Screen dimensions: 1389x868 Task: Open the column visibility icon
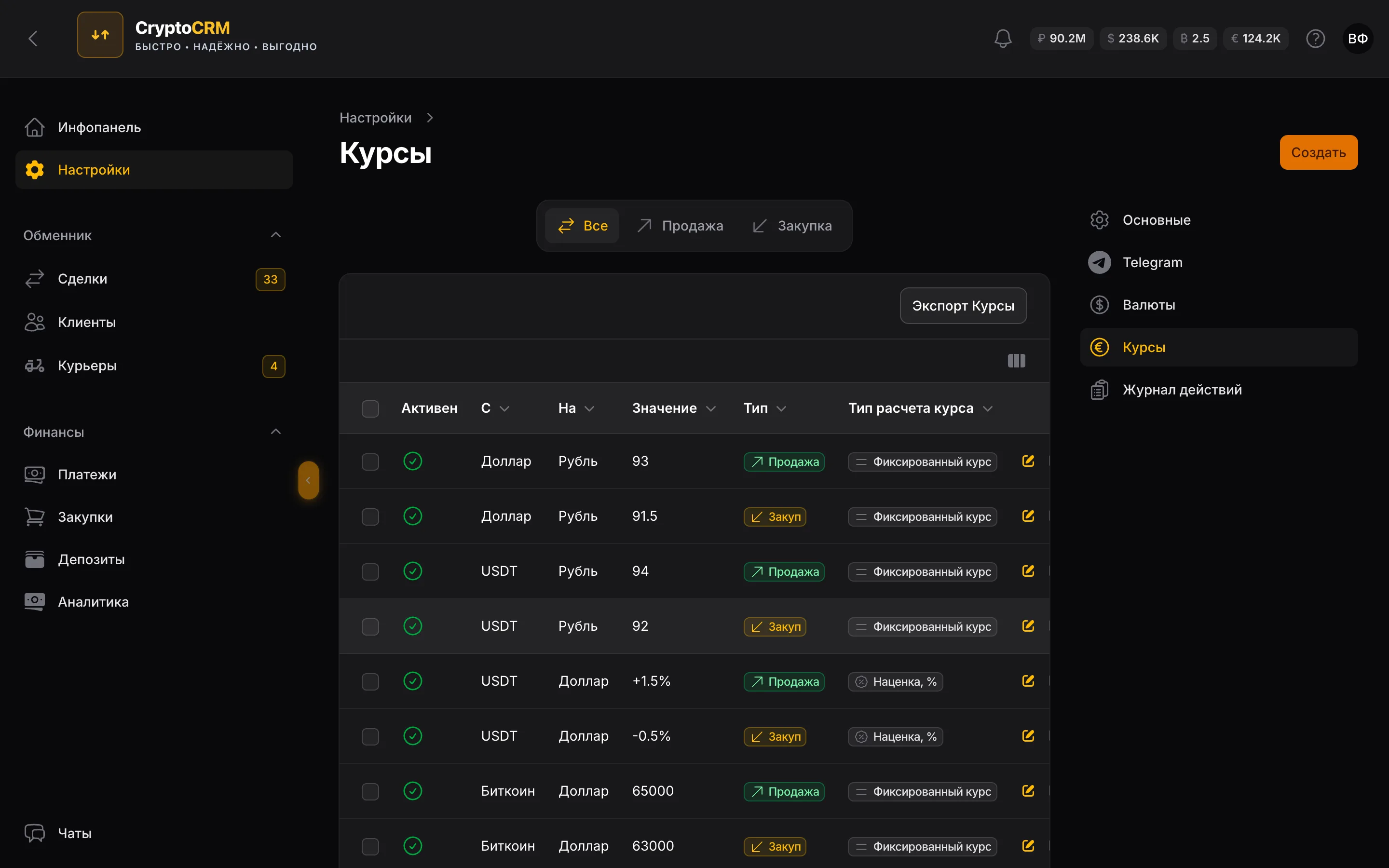click(1016, 361)
